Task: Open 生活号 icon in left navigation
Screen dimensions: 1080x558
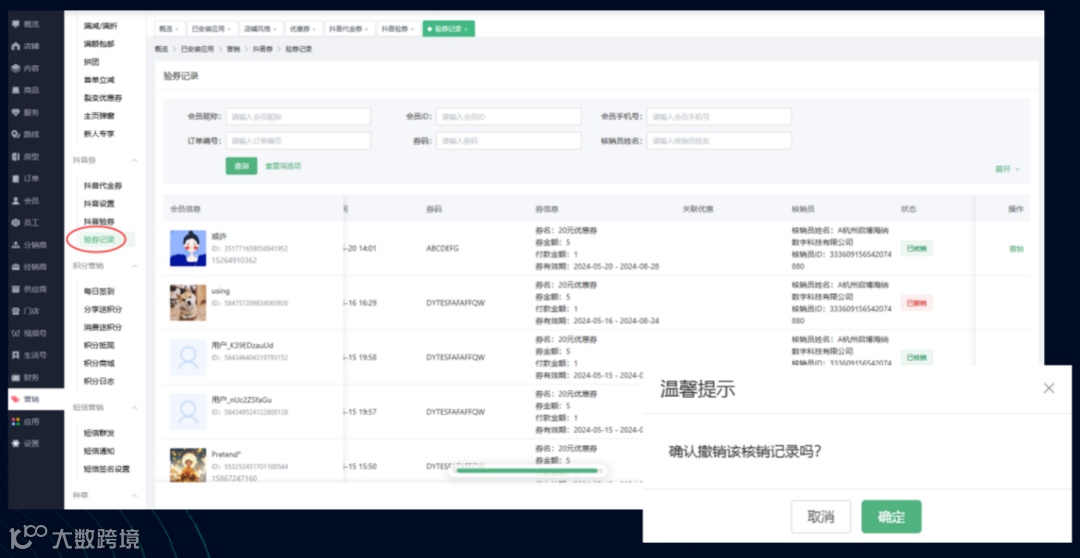Action: [16, 355]
